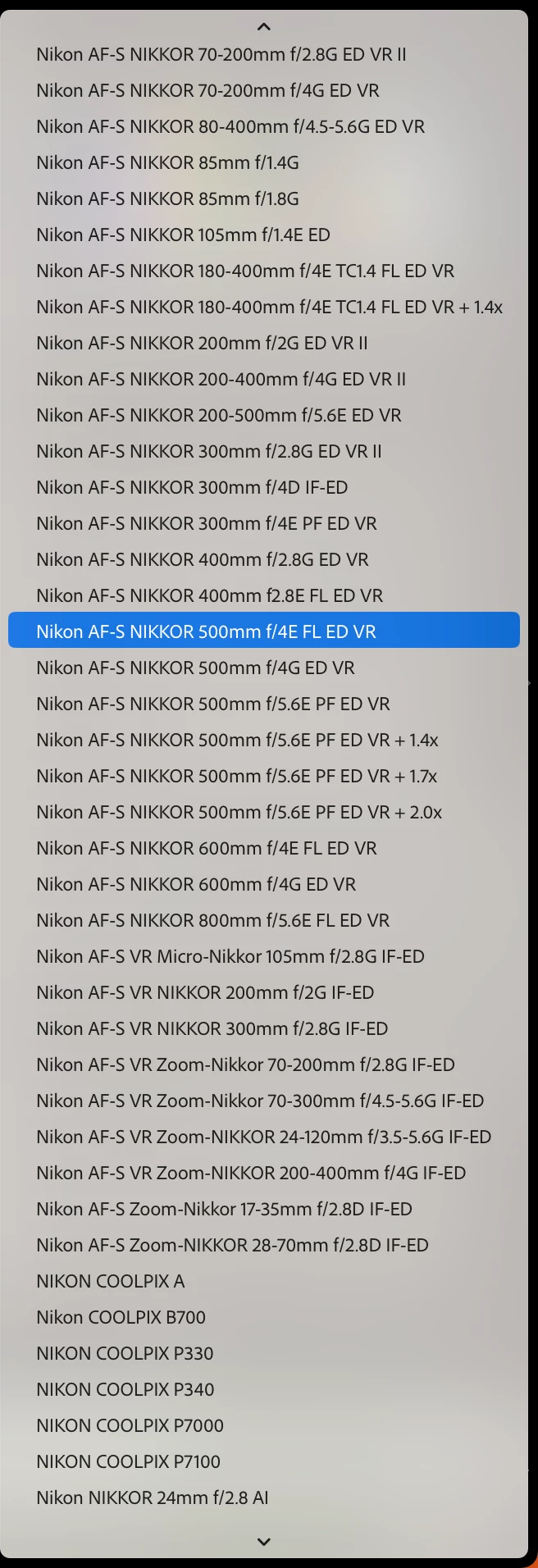Pick Nikon AF-S NIKKOR 85mm f/1.4G
Screen dimensions: 538x1568
(264, 162)
